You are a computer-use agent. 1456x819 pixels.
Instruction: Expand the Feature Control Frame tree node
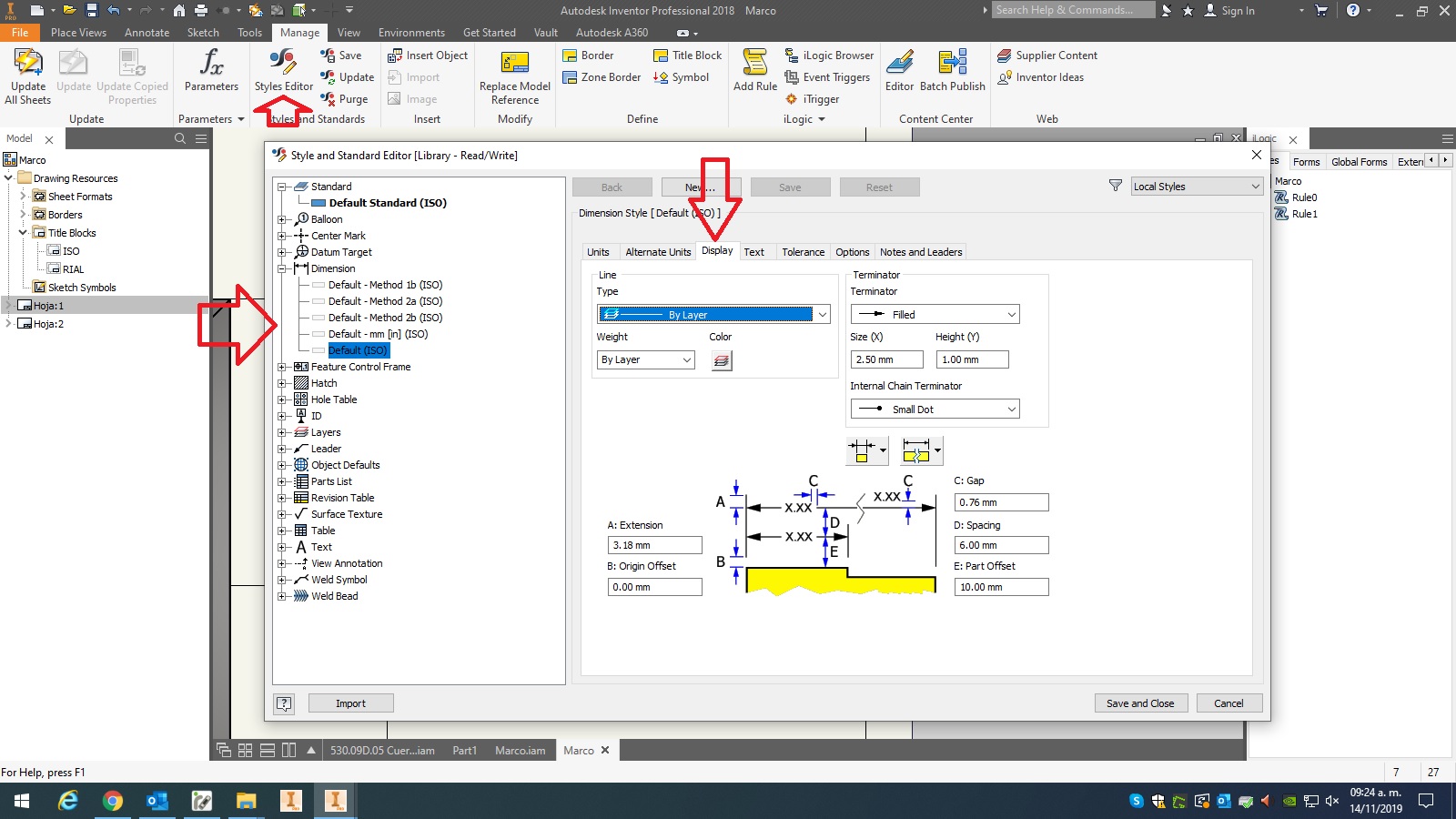(283, 367)
